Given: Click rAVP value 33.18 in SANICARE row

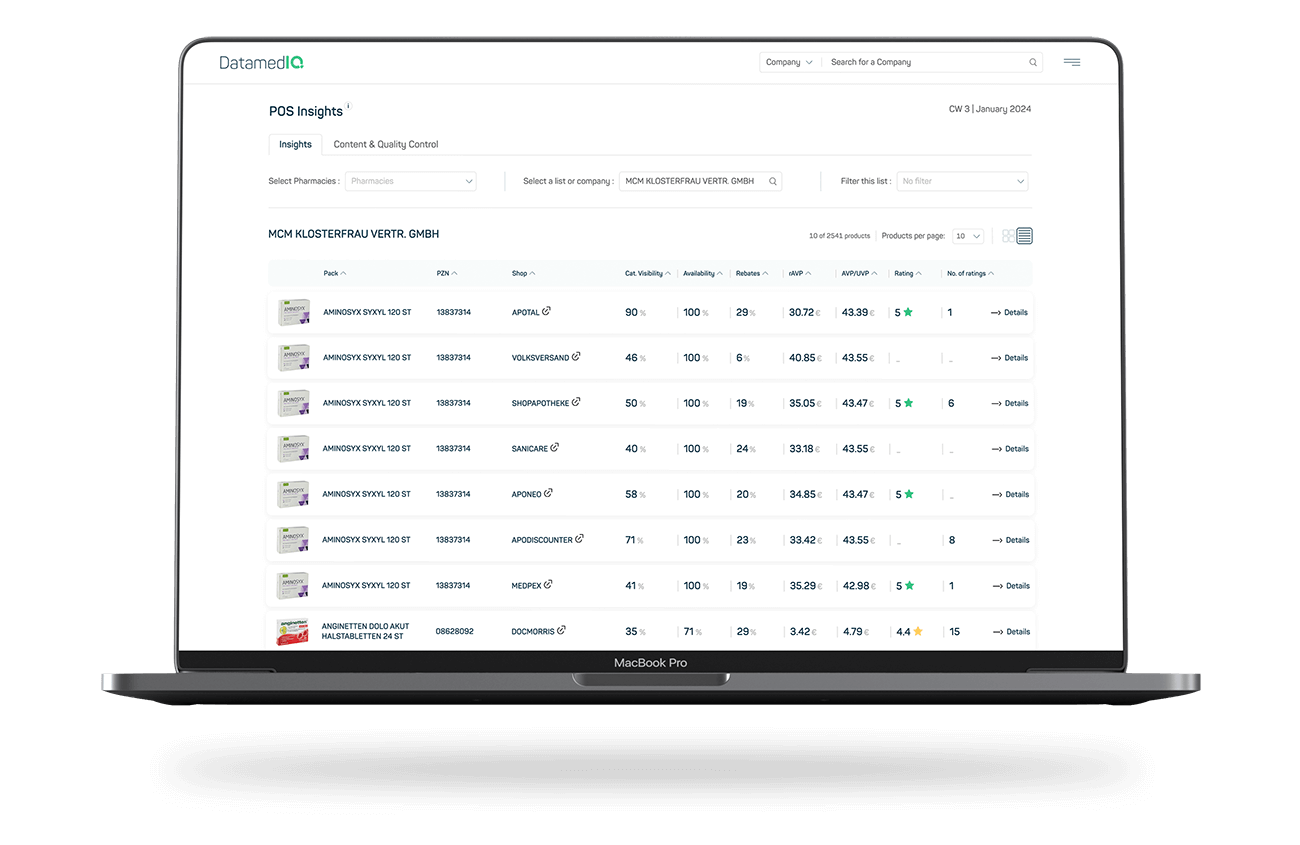Looking at the screenshot, I should [x=804, y=448].
